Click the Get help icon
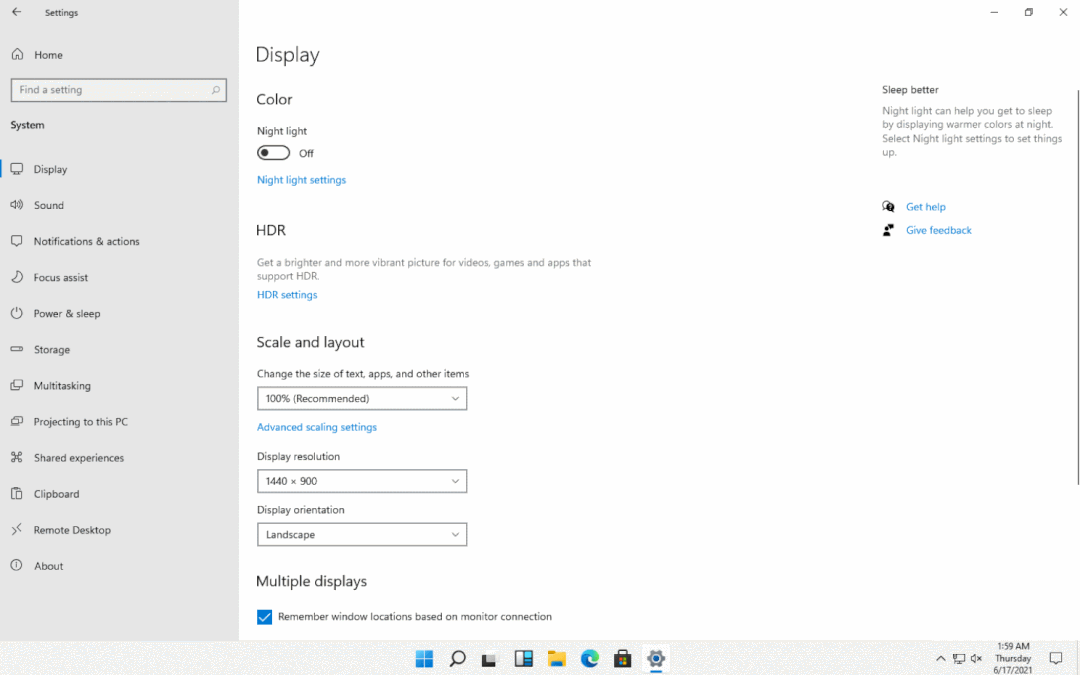 tap(888, 206)
